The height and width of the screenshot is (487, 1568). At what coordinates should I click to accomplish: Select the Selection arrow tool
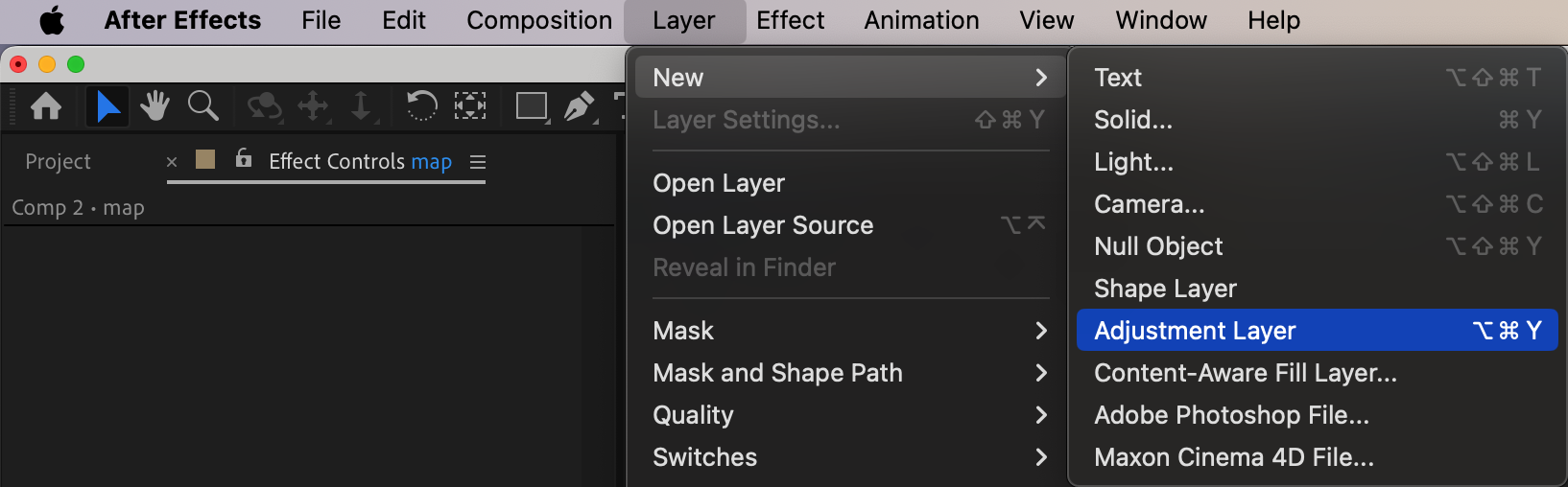[x=107, y=105]
